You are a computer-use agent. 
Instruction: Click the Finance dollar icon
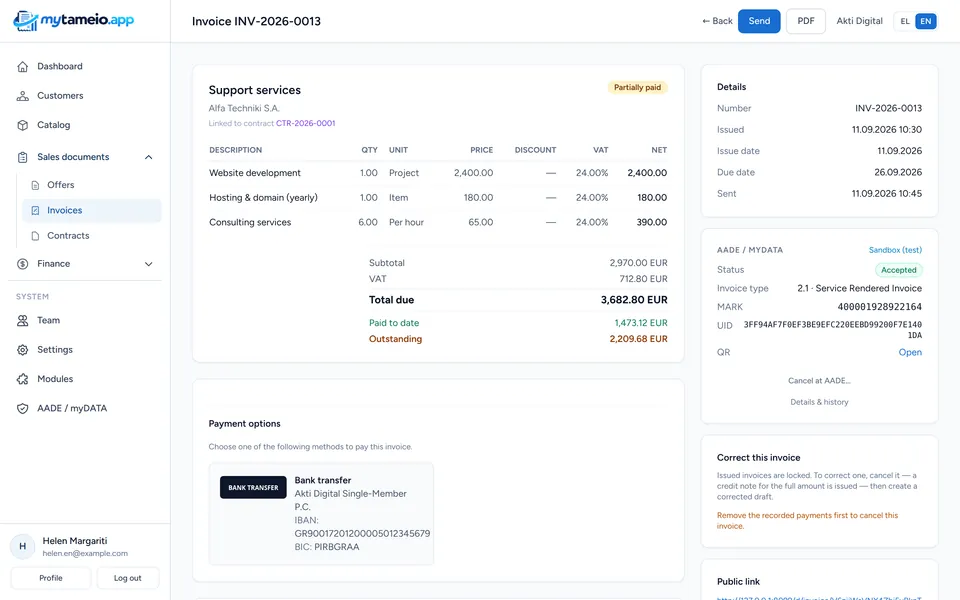(x=23, y=264)
